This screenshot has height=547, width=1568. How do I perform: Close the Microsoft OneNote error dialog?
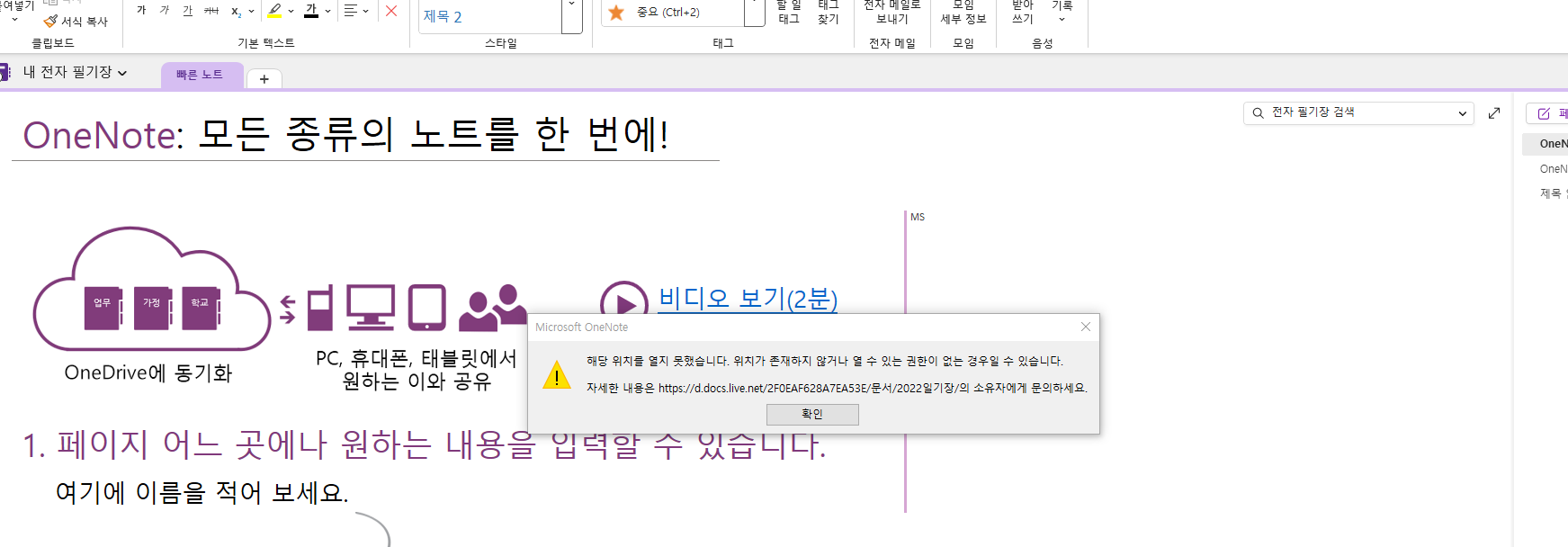pos(1086,327)
